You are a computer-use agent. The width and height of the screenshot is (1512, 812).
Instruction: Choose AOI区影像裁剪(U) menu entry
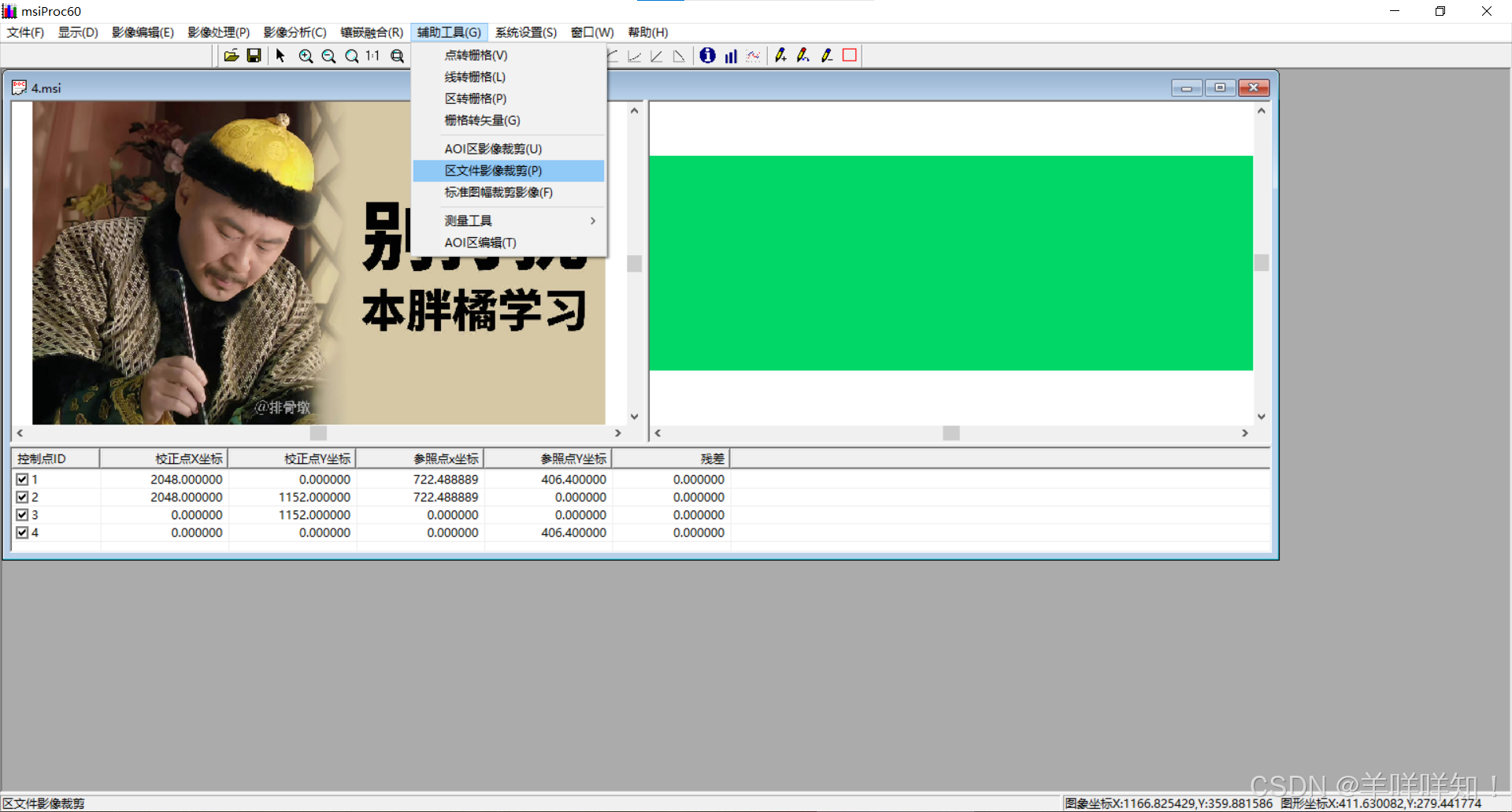[509, 149]
